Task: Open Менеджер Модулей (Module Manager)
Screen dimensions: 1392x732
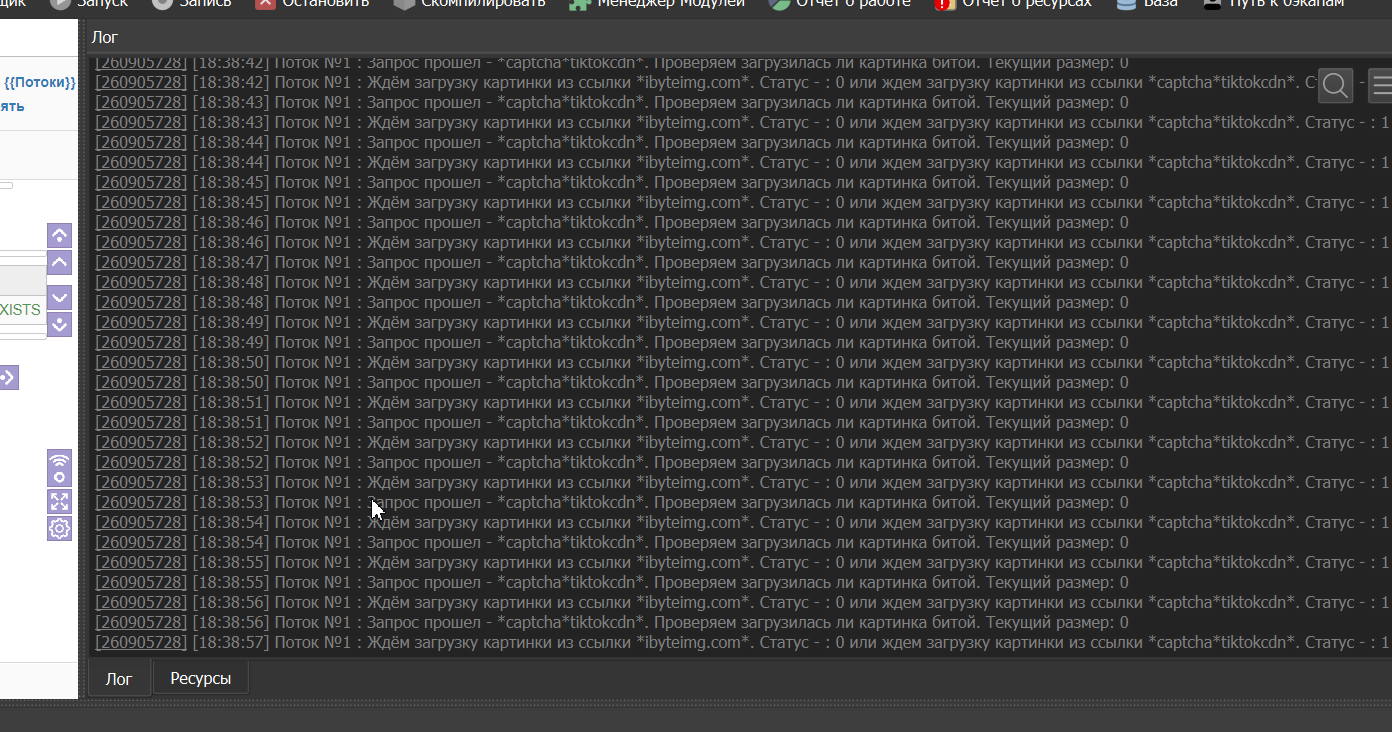Action: click(657, 3)
